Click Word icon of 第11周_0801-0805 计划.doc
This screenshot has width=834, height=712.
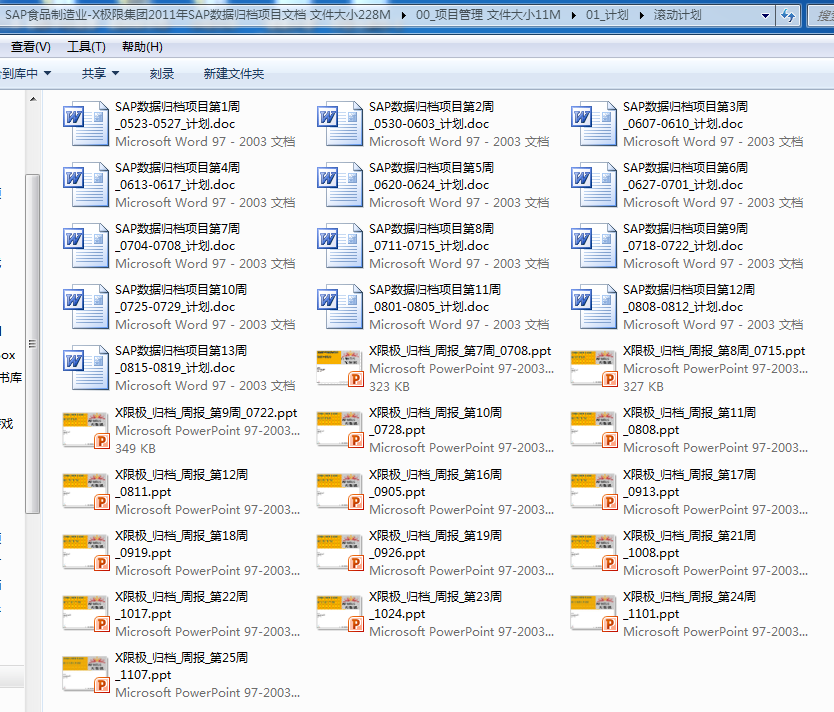tap(339, 307)
